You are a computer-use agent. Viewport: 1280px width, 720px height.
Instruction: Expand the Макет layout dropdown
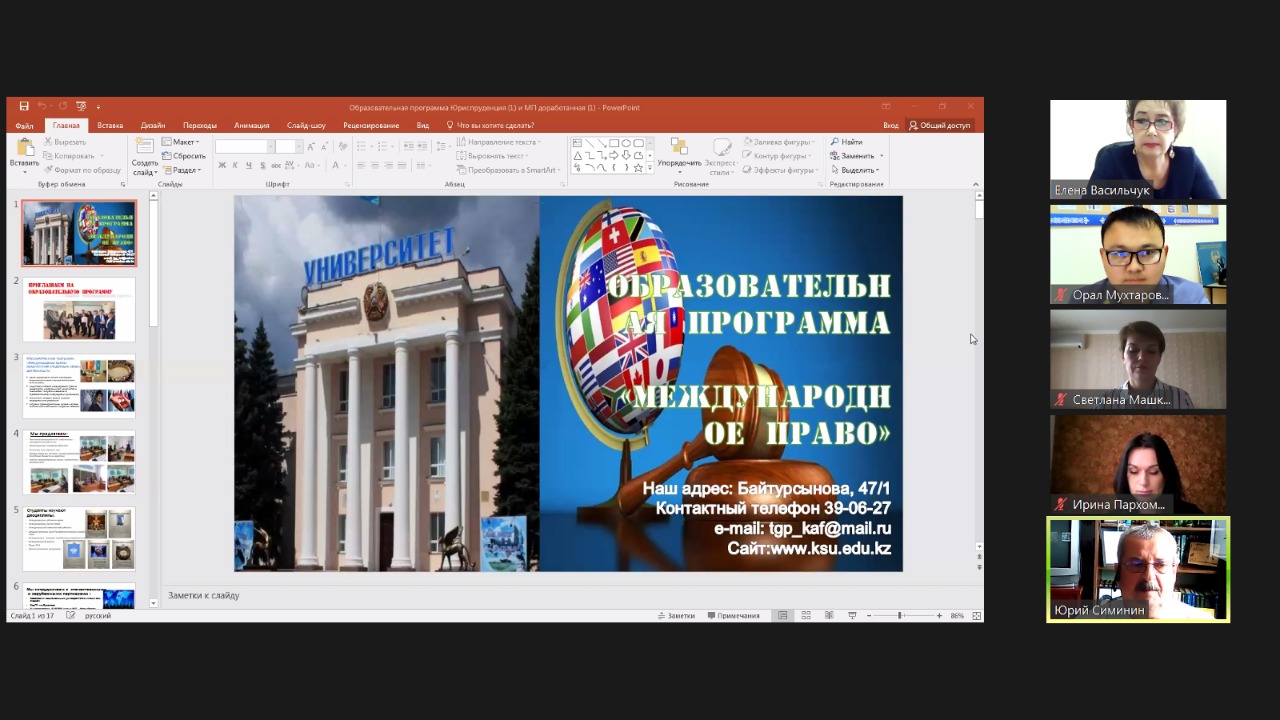181,142
